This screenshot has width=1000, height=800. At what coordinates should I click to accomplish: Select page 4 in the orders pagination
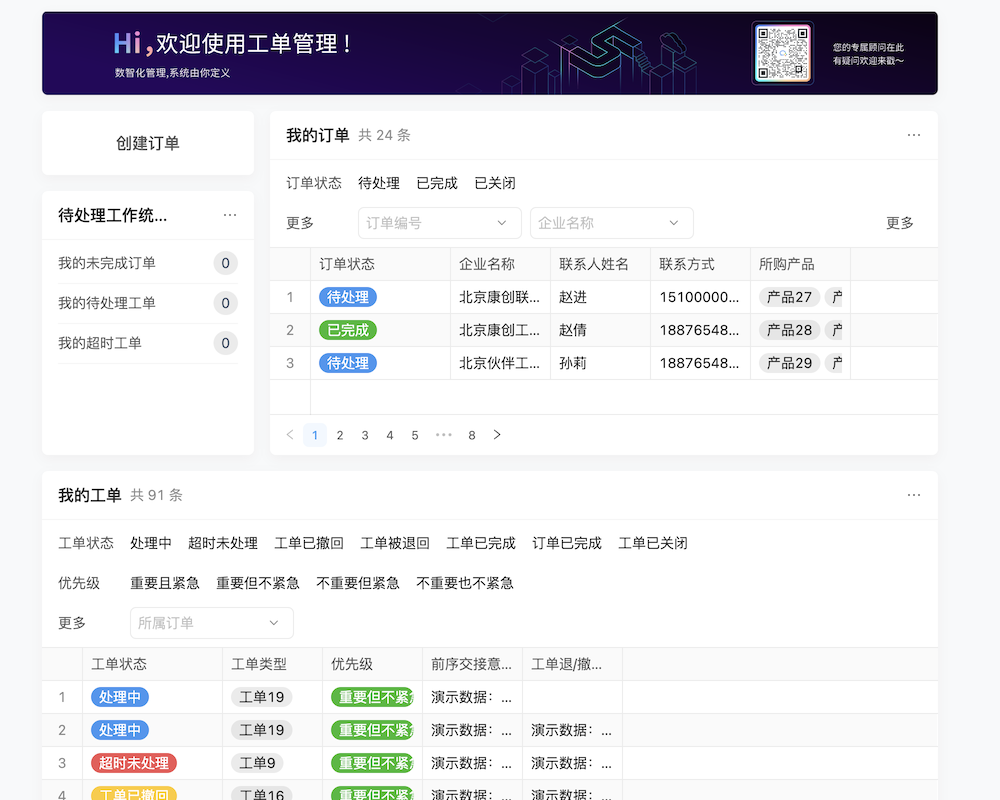point(390,435)
